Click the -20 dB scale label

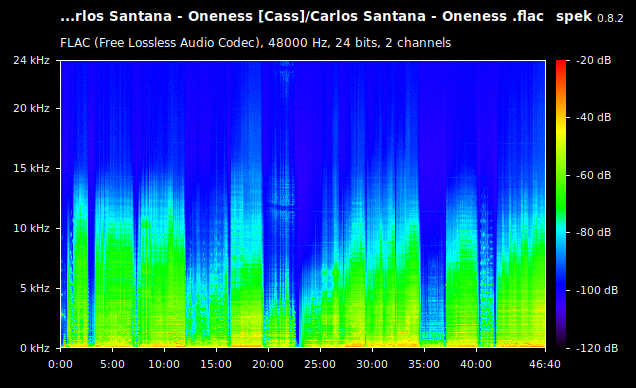tap(594, 60)
